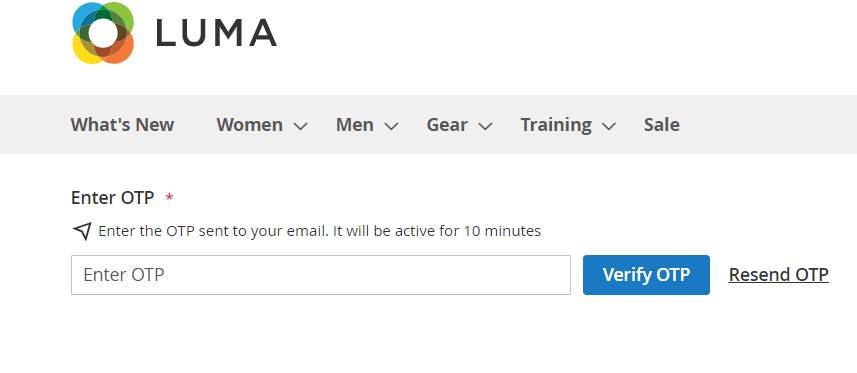
Task: Open the Women category menu
Action: coord(250,125)
